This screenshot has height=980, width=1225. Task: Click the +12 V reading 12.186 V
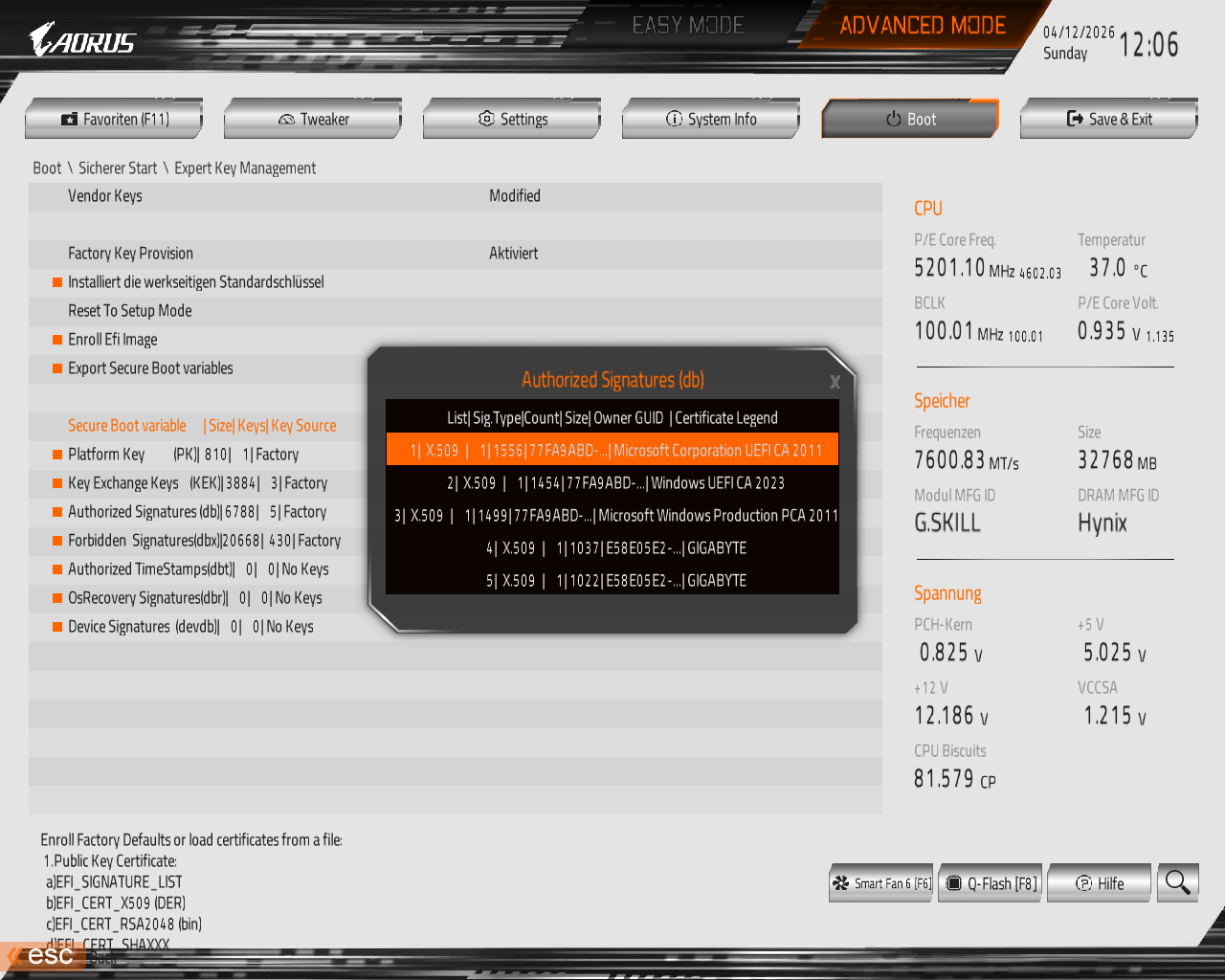[x=951, y=716]
